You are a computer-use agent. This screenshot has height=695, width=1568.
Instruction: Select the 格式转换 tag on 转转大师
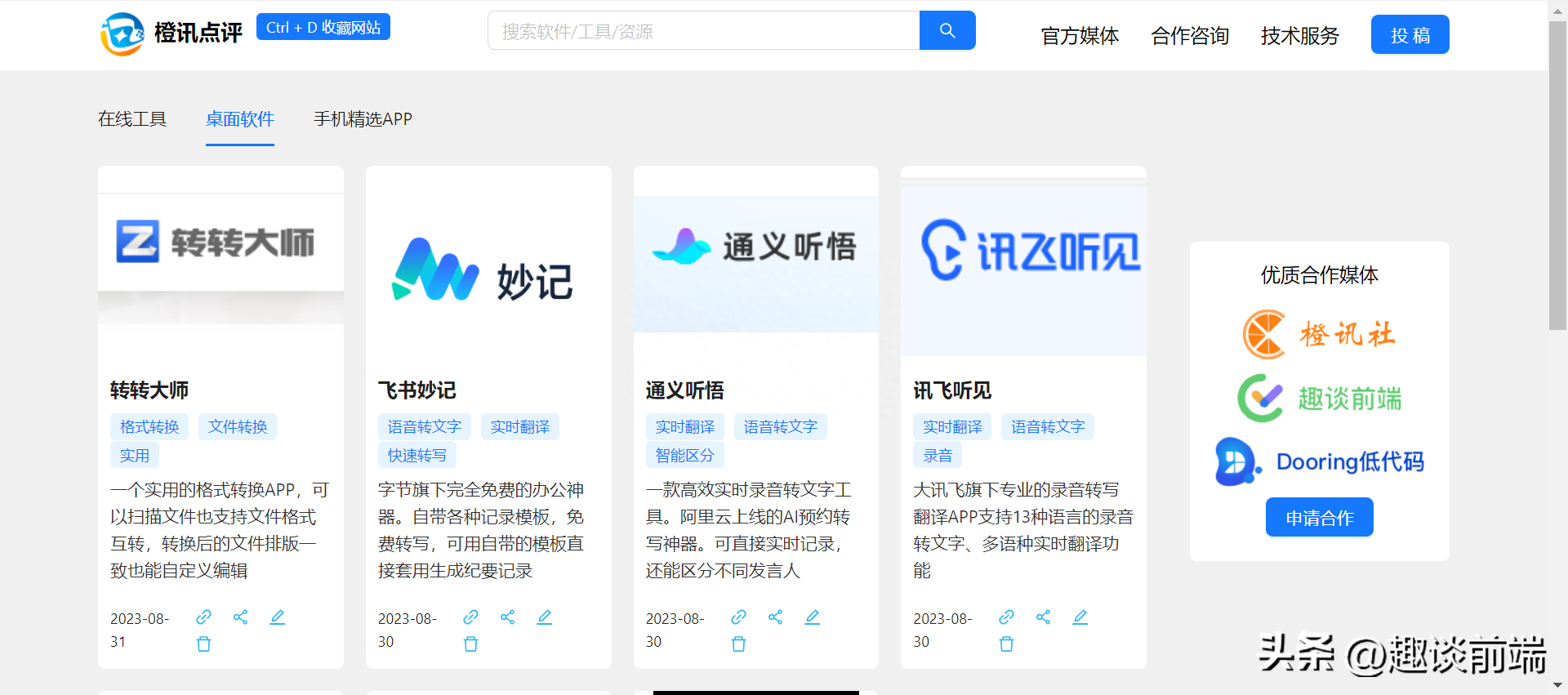pyautogui.click(x=149, y=426)
